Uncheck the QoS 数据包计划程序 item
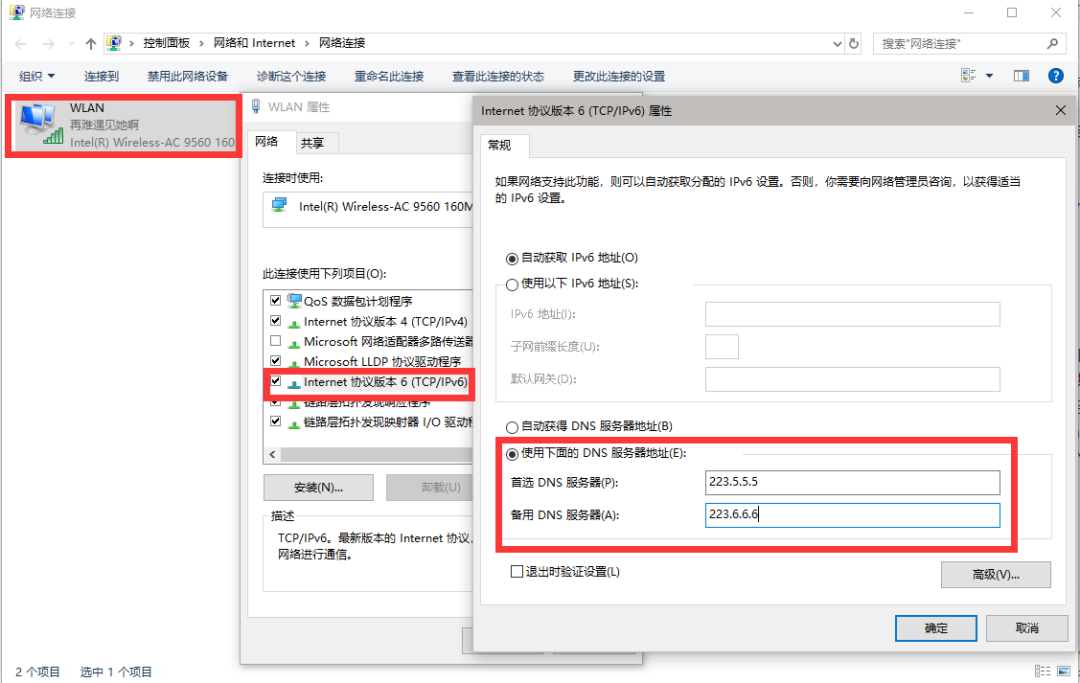Viewport: 1080px width, 683px height. click(276, 300)
